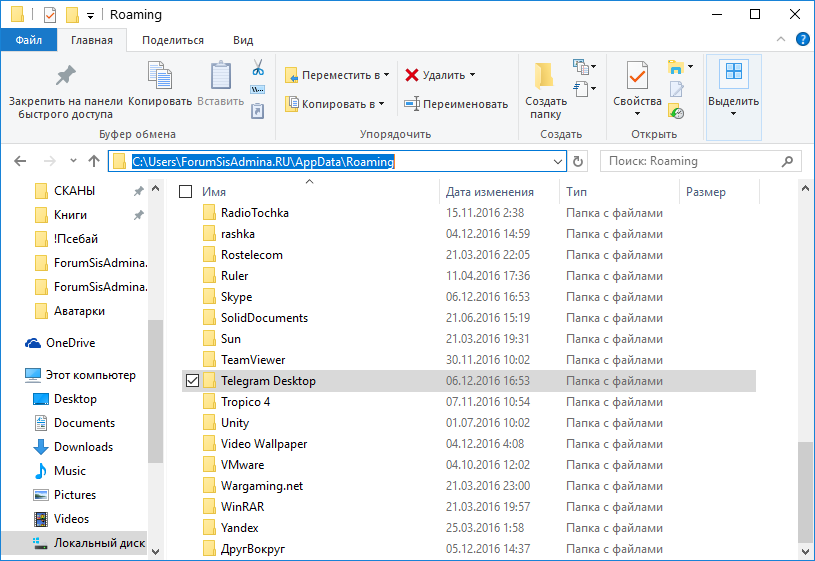Click the red X Delete icon
This screenshot has height=561, width=815.
[x=412, y=75]
